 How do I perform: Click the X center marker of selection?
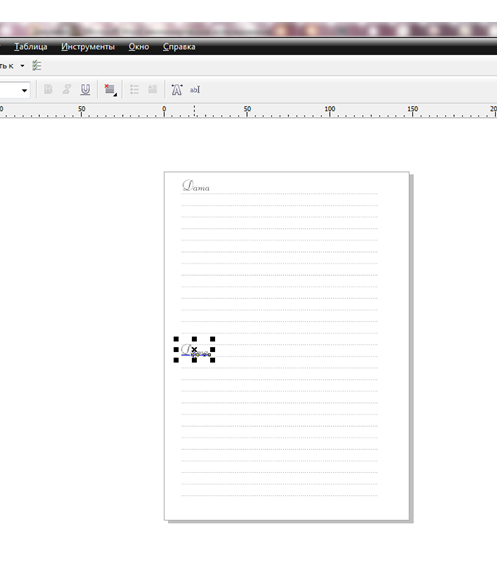(x=194, y=349)
